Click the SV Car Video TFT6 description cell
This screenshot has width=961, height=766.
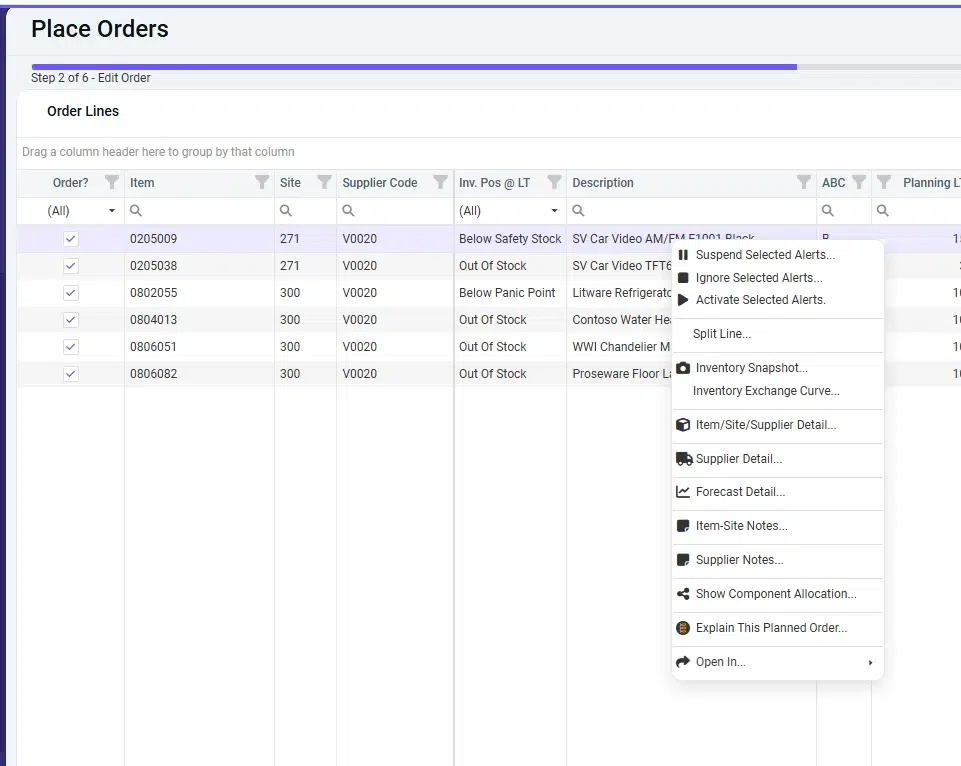[x=620, y=266]
